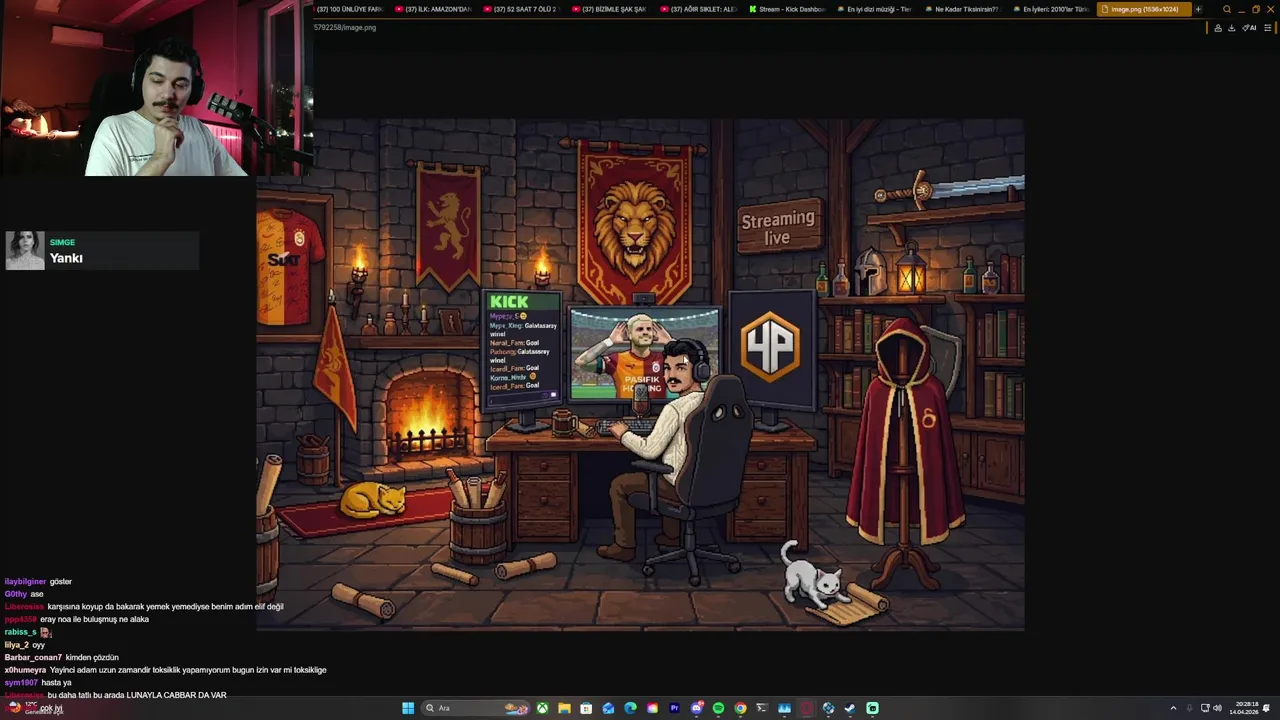This screenshot has height=720, width=1280.
Task: Open the pink gradient app icon on taskbar
Action: (652, 708)
